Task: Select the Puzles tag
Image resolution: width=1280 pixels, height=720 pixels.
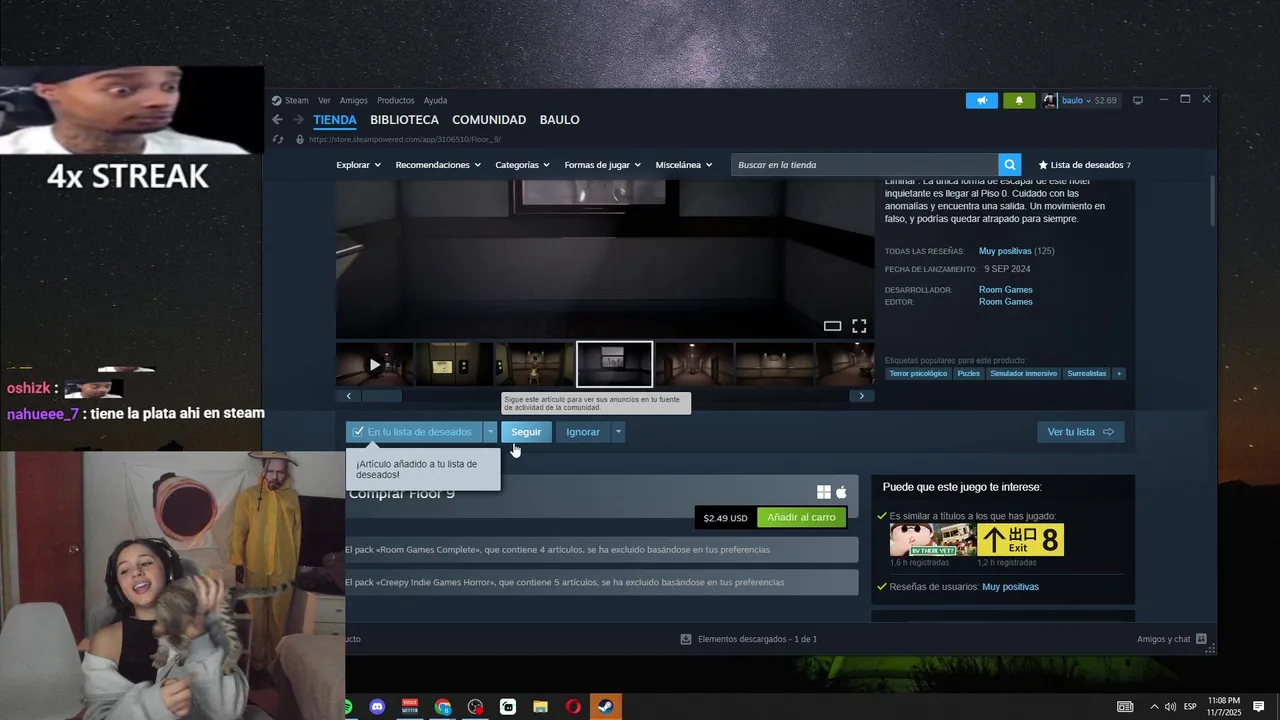Action: [x=968, y=373]
